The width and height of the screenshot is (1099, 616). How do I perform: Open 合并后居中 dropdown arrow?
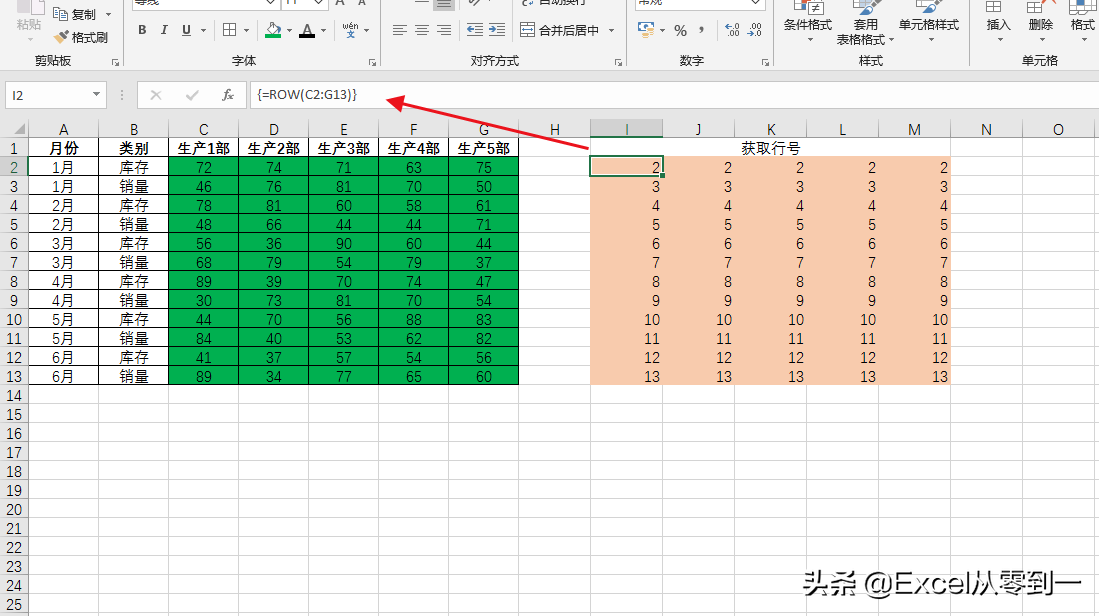pos(611,31)
